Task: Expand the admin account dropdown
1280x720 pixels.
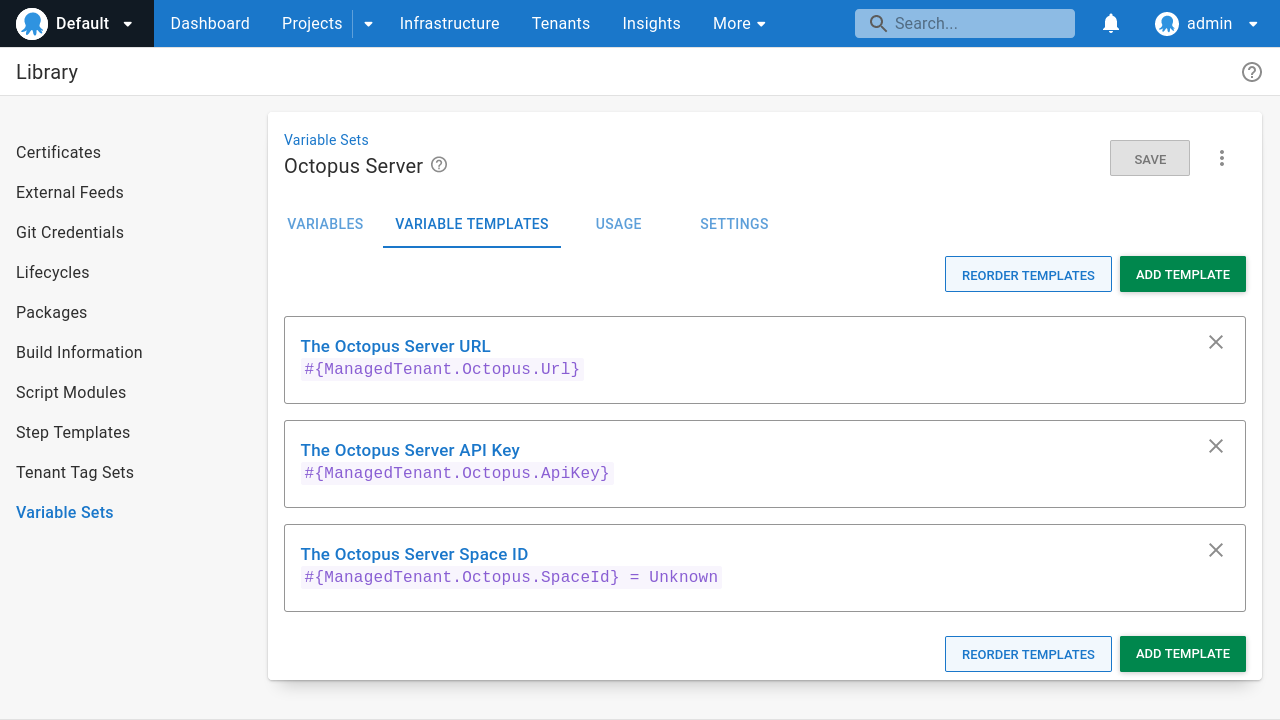Action: (x=1253, y=23)
